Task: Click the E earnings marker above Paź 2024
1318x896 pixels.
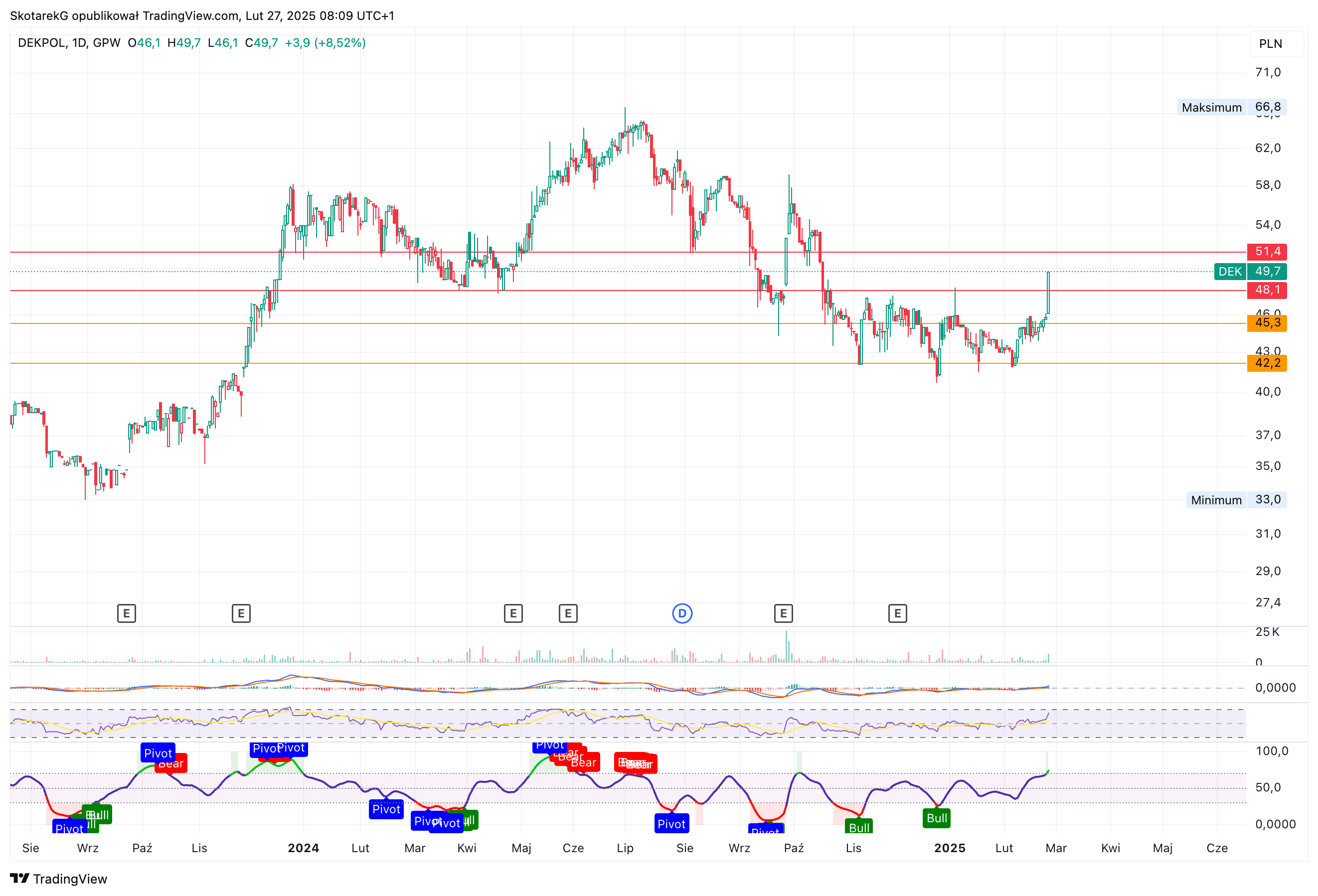Action: pos(783,613)
